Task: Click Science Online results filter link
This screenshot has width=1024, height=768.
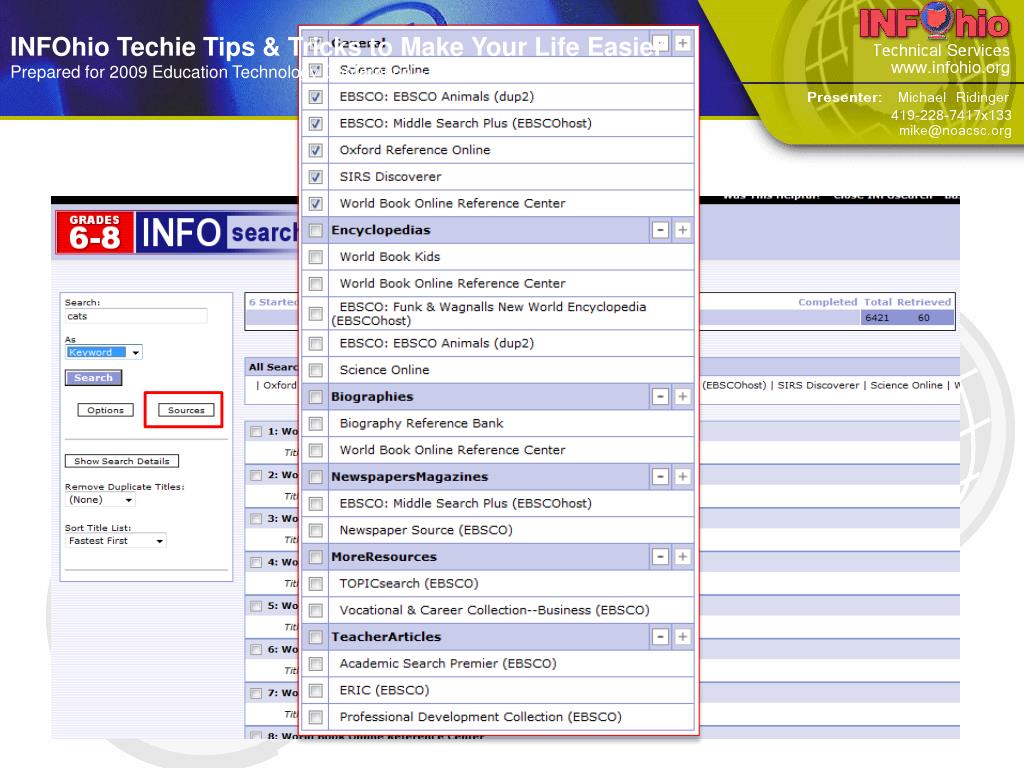Action: tap(906, 385)
